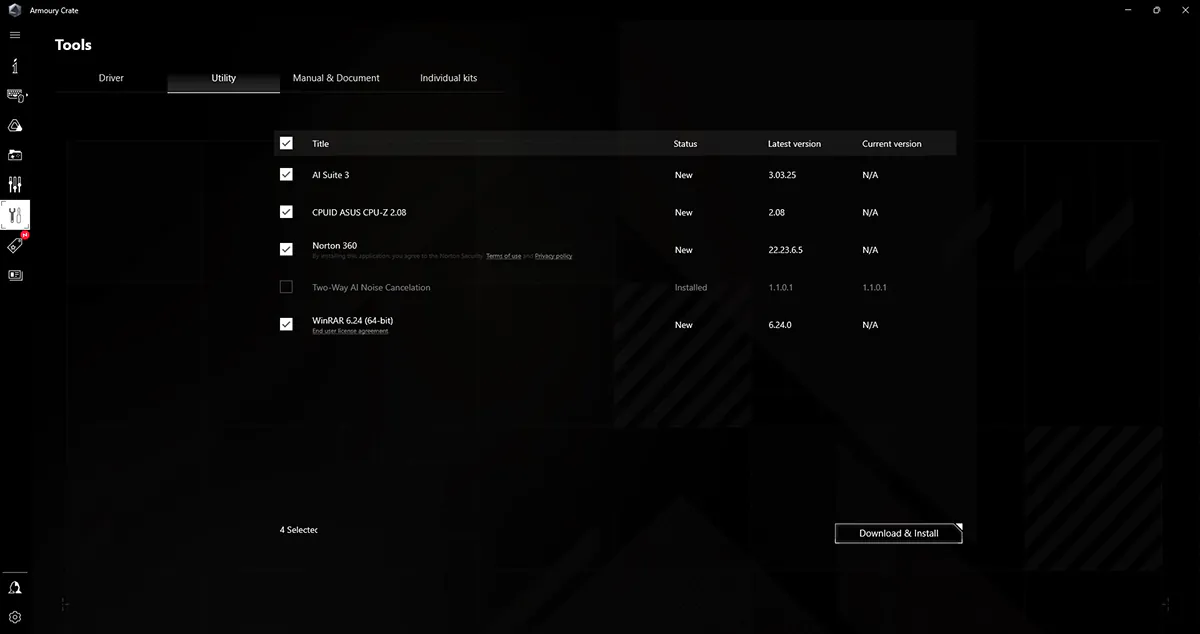Viewport: 1200px width, 634px height.
Task: Close the Armoury Crate window
Action: tap(1185, 10)
